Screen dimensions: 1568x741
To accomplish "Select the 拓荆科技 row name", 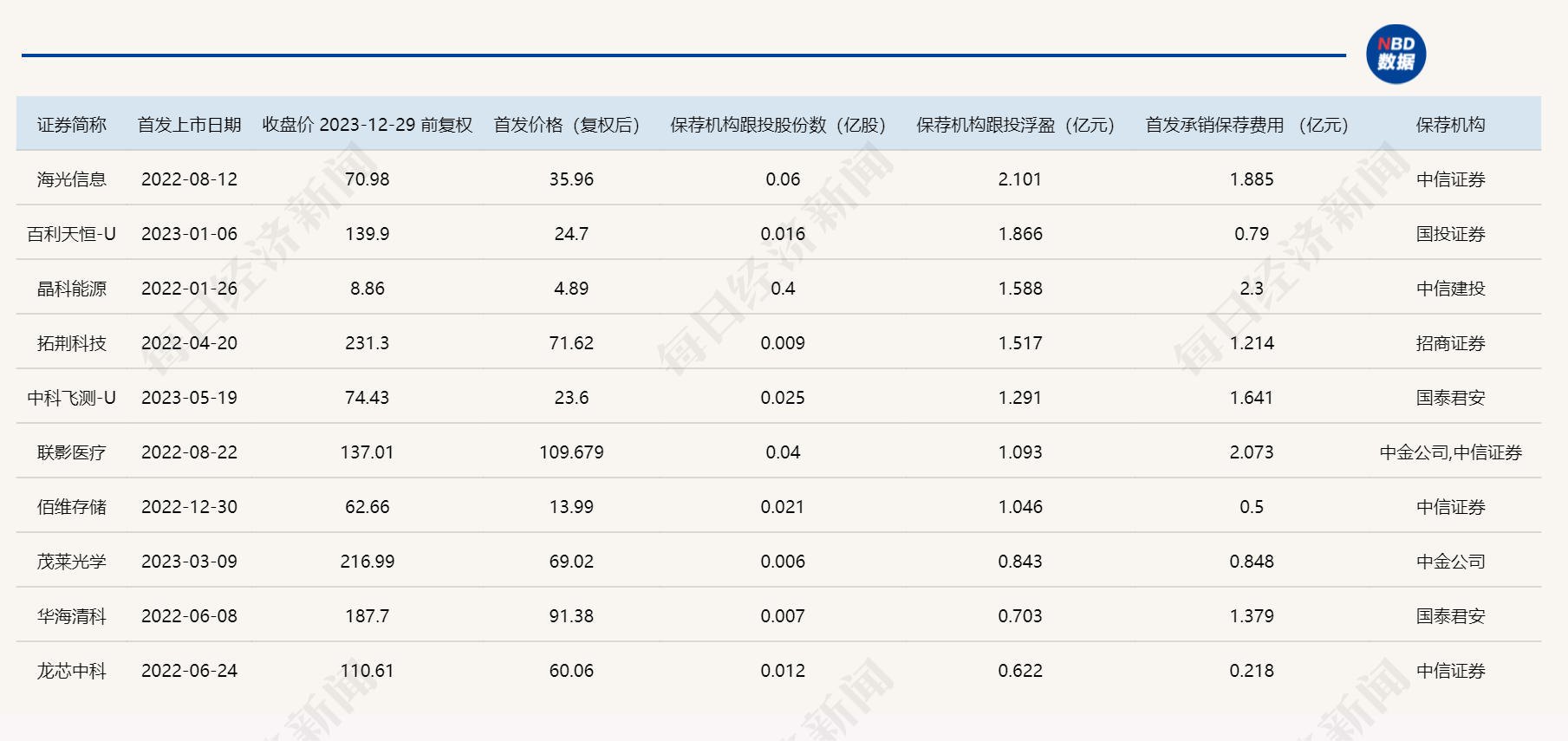I will pyautogui.click(x=72, y=343).
